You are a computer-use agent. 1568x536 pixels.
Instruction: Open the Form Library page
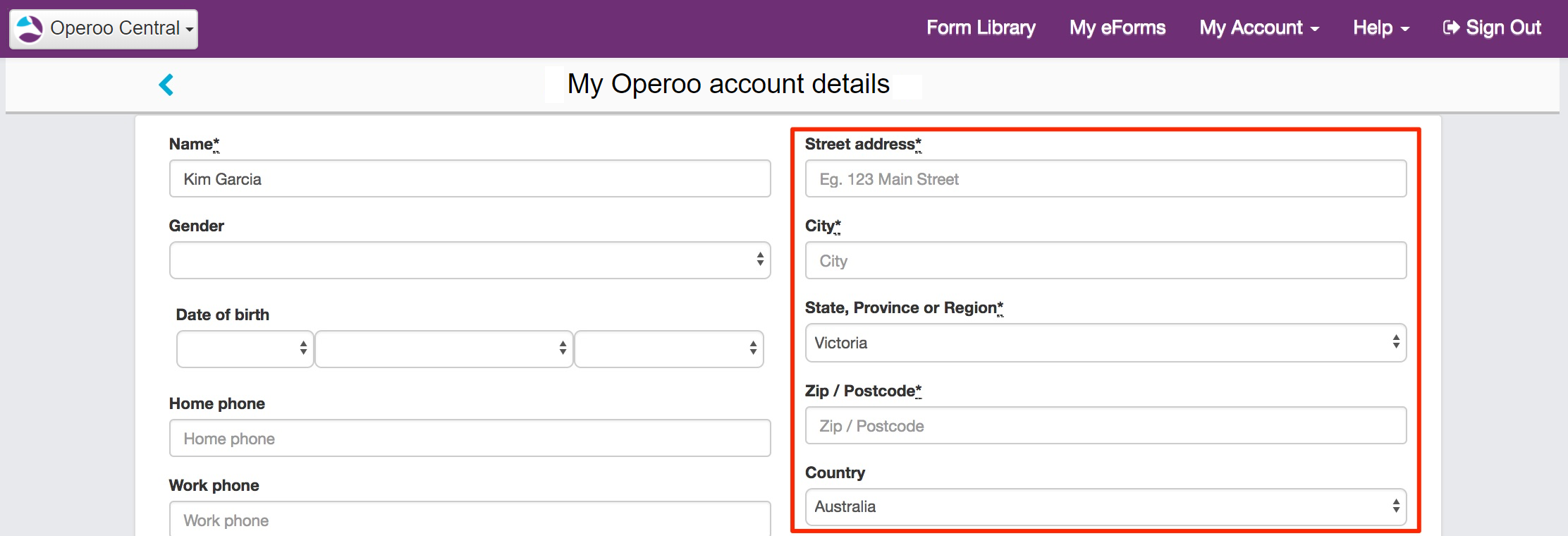pos(981,28)
